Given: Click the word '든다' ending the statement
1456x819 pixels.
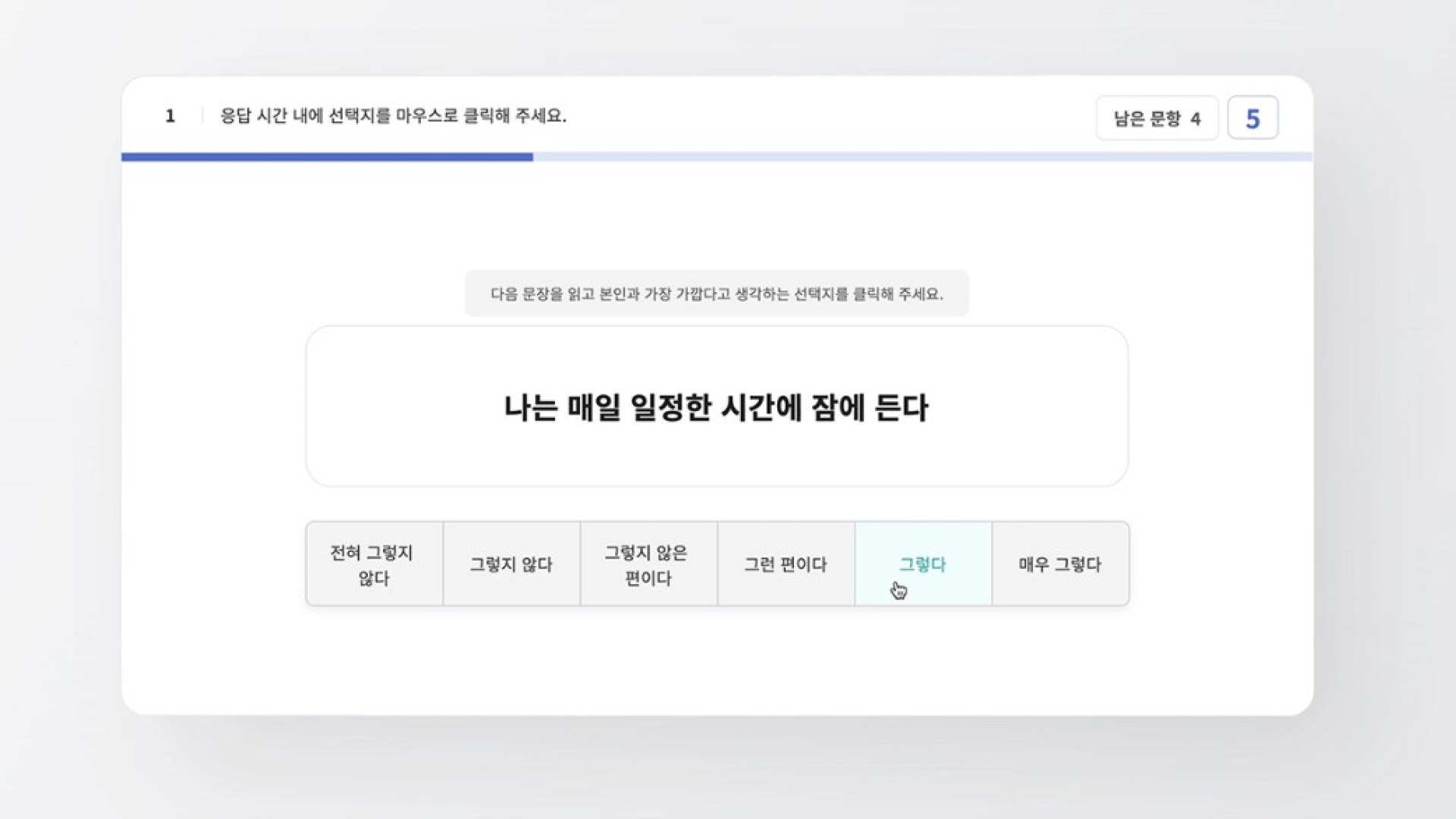Looking at the screenshot, I should click(901, 408).
